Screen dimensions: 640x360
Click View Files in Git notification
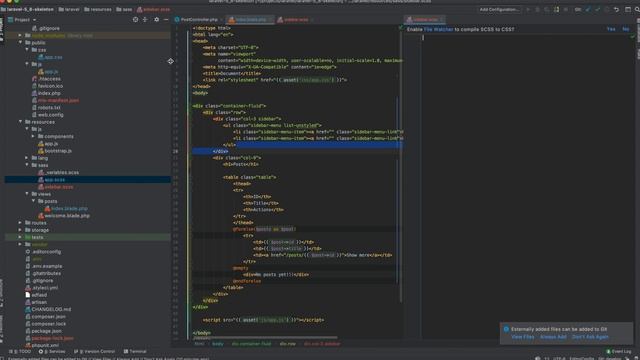[x=522, y=337]
